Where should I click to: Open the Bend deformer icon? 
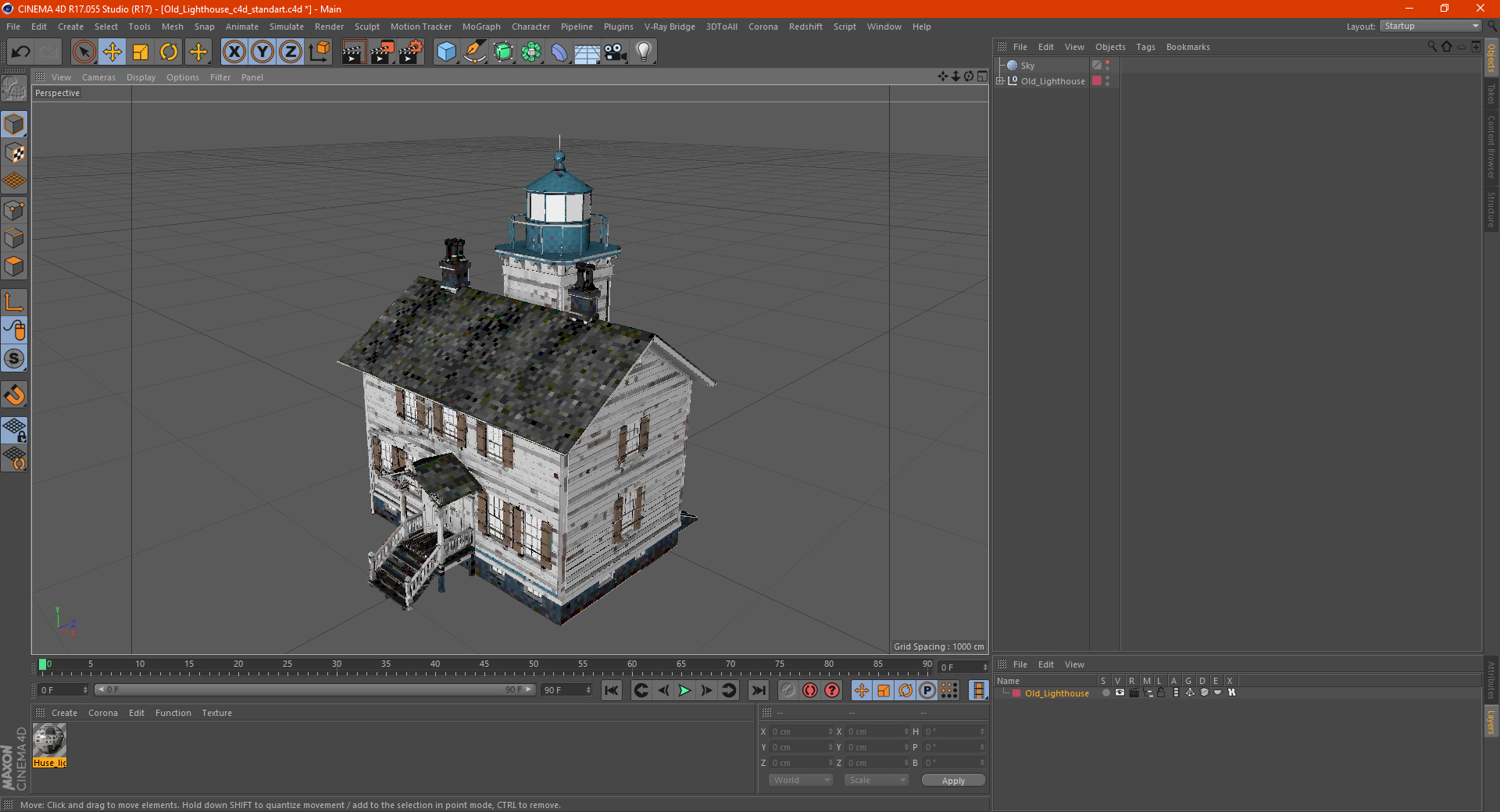click(x=559, y=52)
